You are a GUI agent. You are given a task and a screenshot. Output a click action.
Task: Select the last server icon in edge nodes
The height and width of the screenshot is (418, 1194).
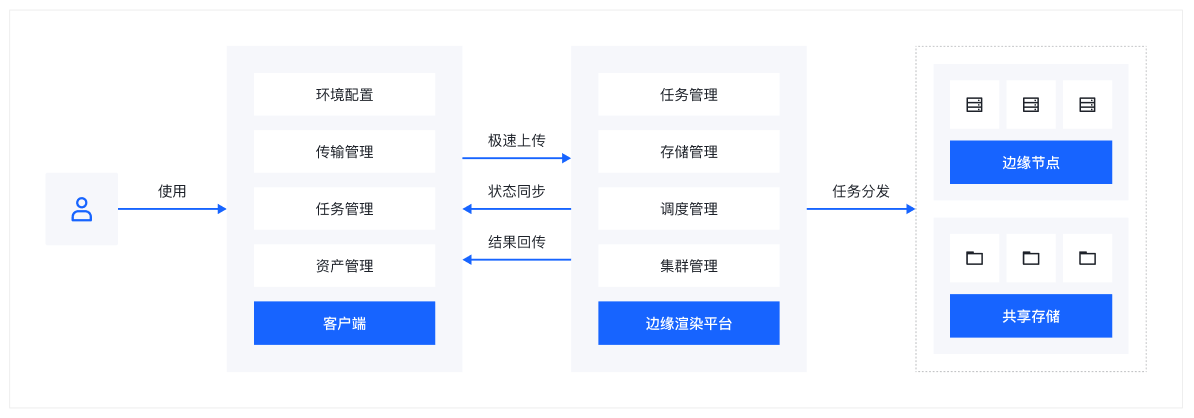1088,104
